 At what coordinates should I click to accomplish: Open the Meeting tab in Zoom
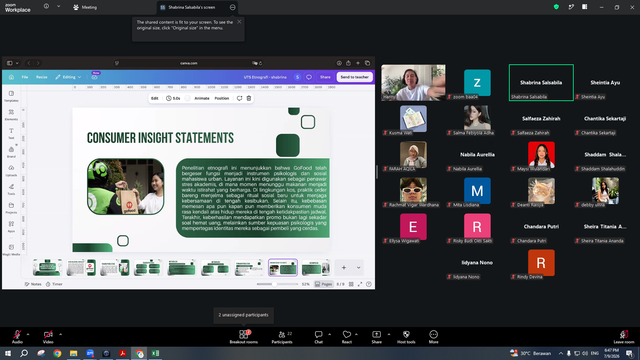click(x=85, y=7)
